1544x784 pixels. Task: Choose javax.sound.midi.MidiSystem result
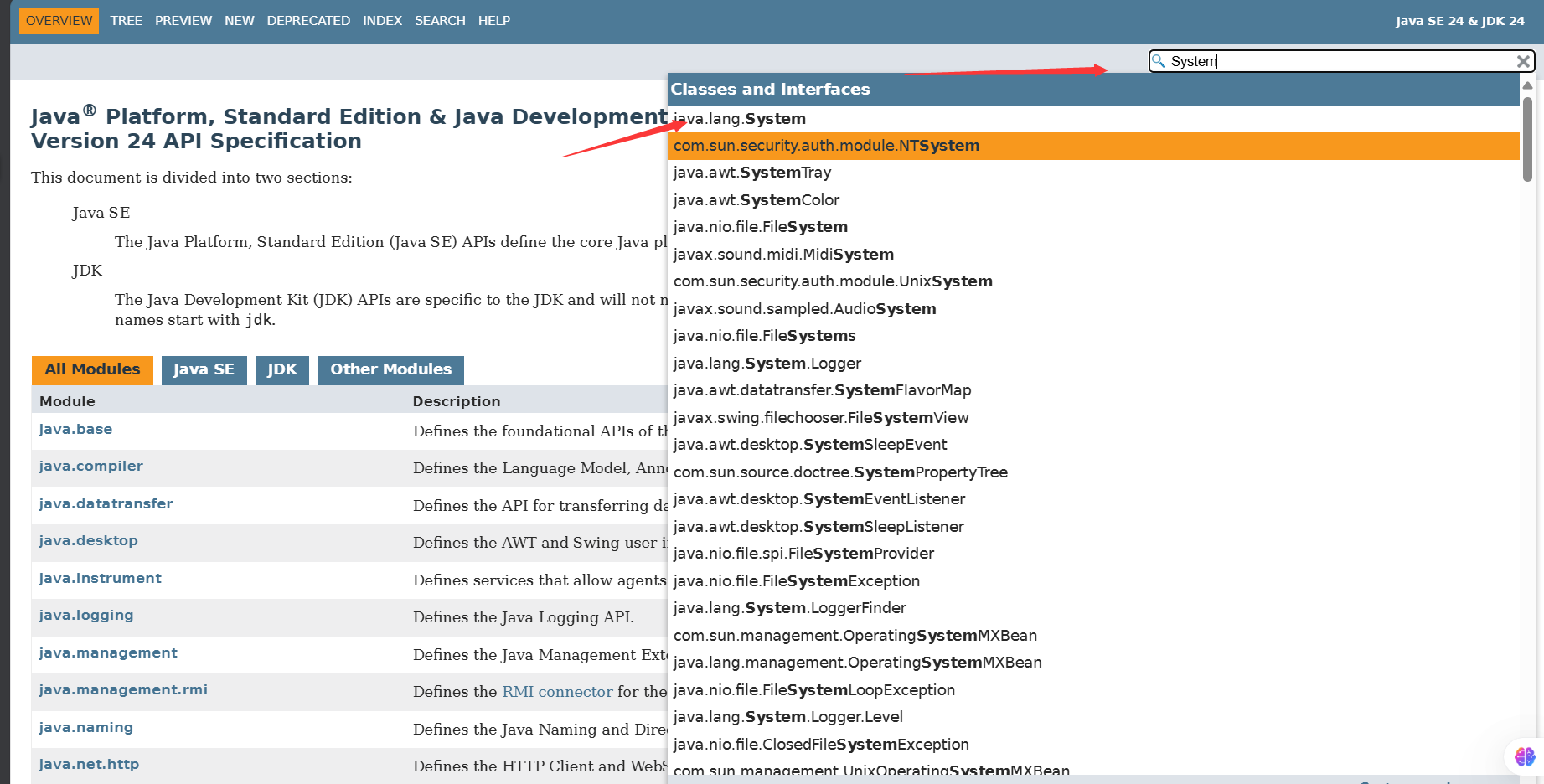click(1093, 255)
